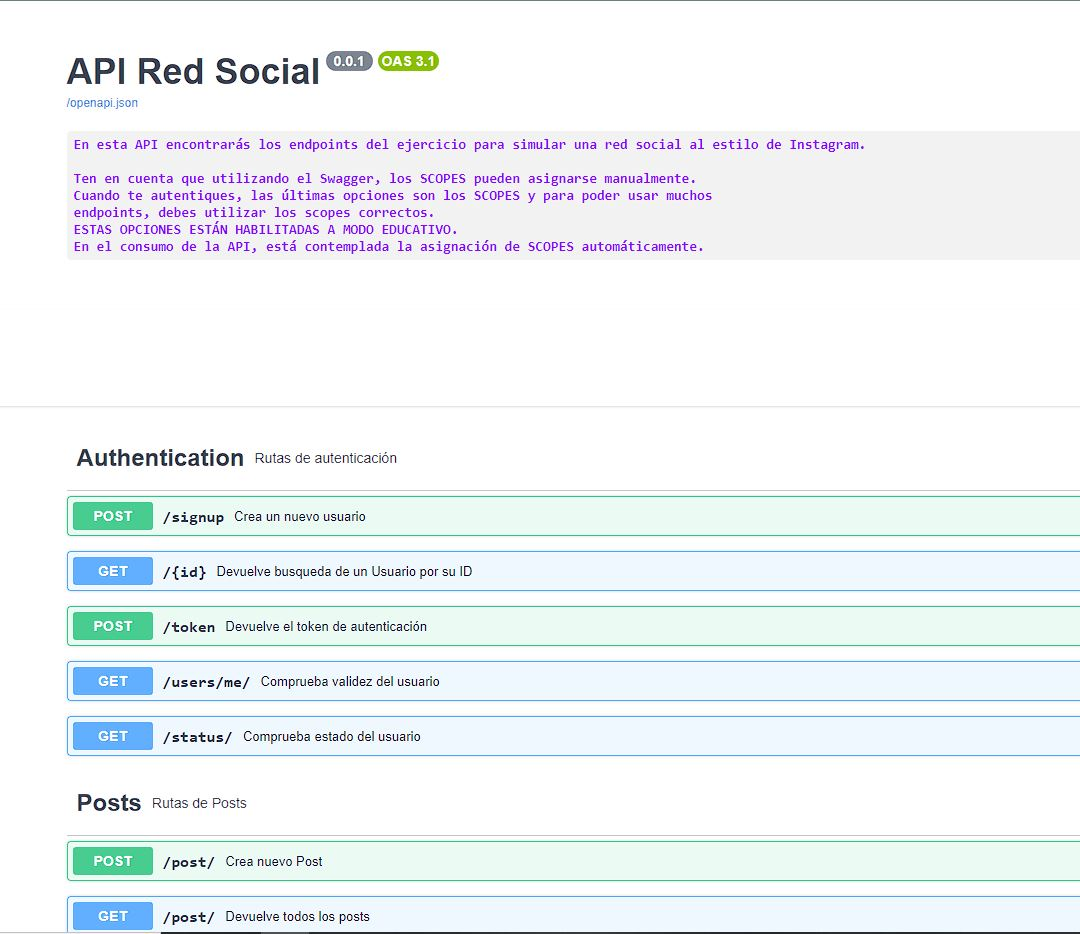Click the OAS 3.1 badge
The width and height of the screenshot is (1080, 934).
[408, 61]
